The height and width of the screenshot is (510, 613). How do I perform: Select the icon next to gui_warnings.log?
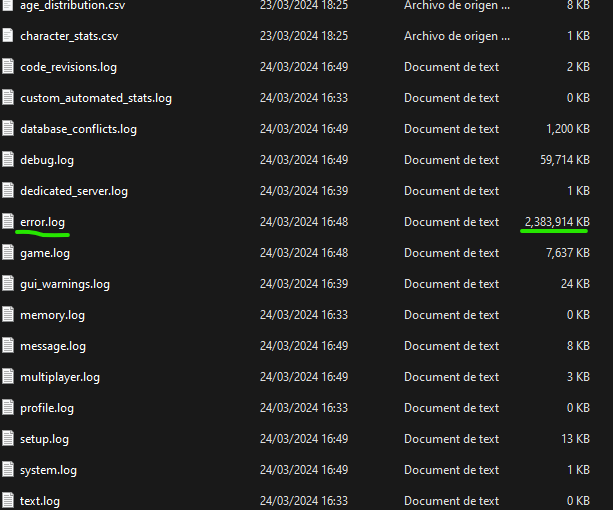click(7, 283)
